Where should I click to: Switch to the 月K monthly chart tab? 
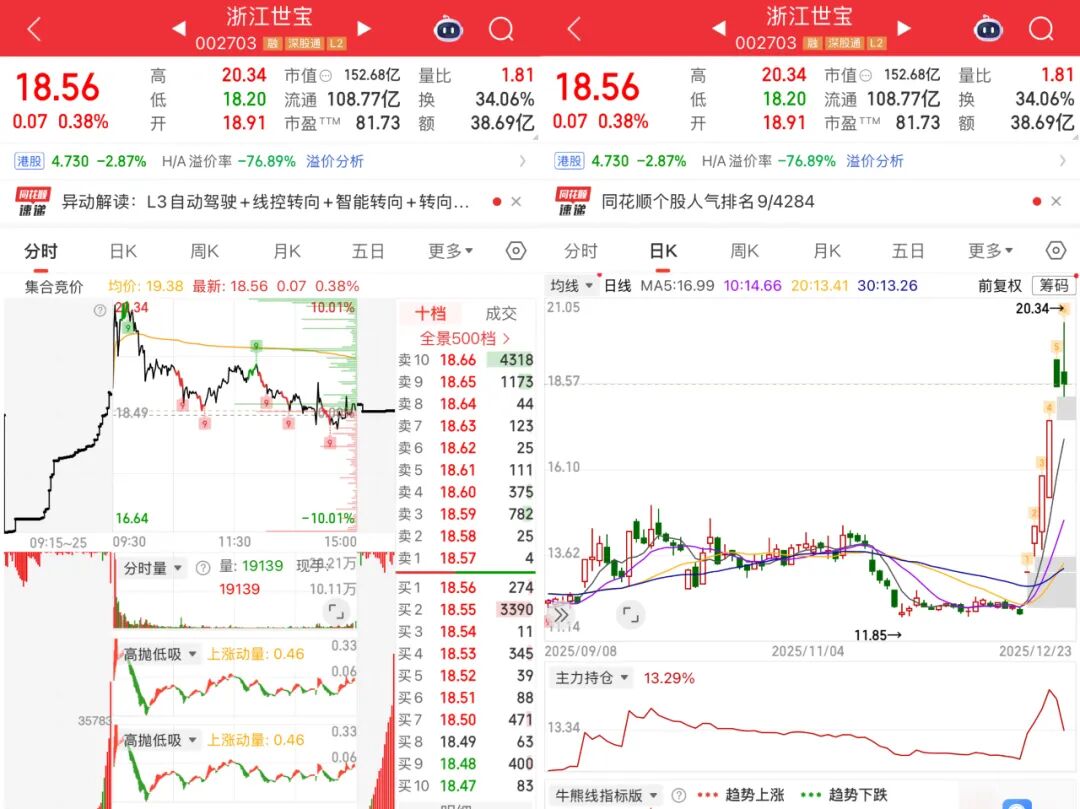tap(286, 251)
